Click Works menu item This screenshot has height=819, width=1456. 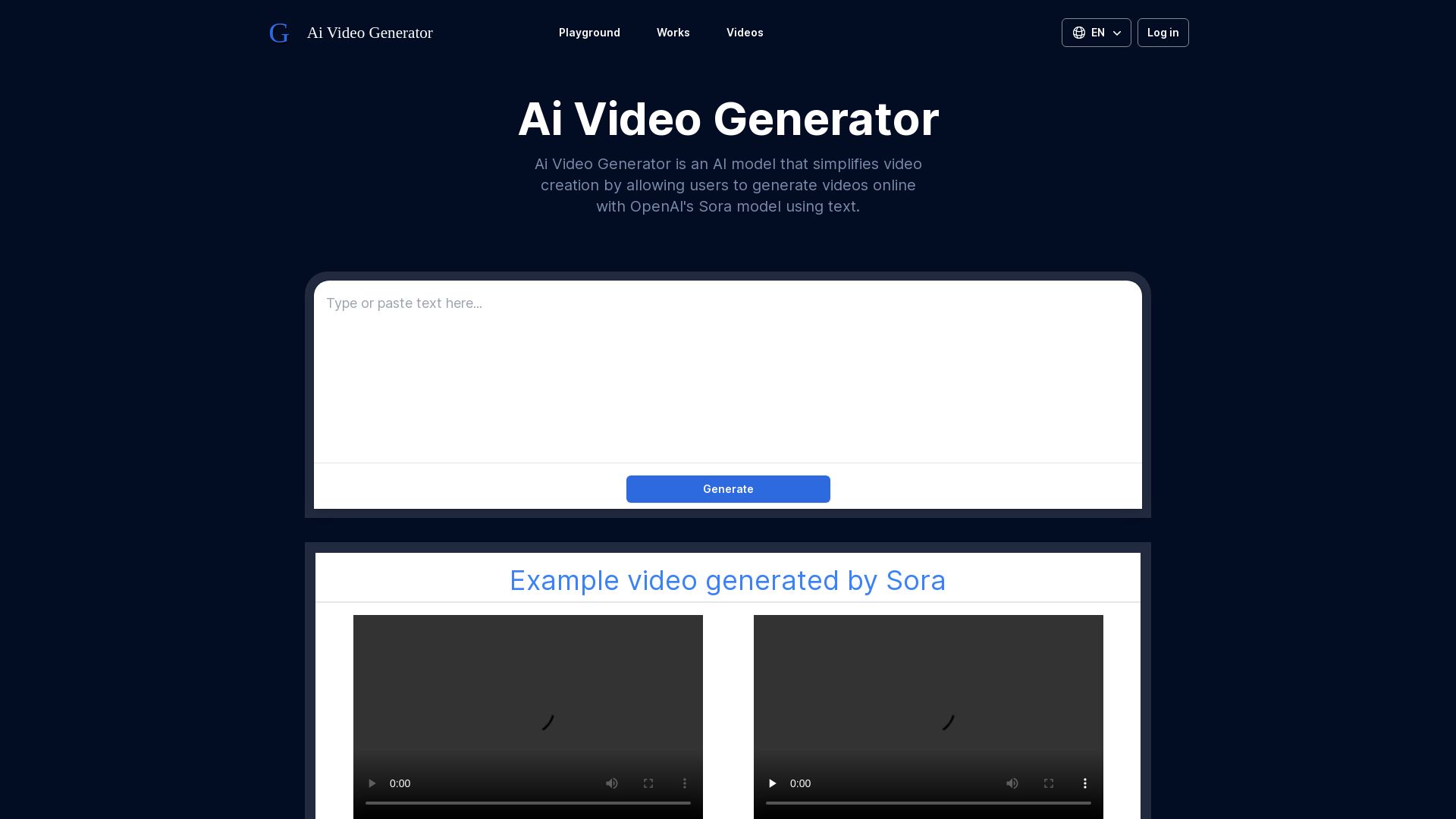[x=673, y=32]
